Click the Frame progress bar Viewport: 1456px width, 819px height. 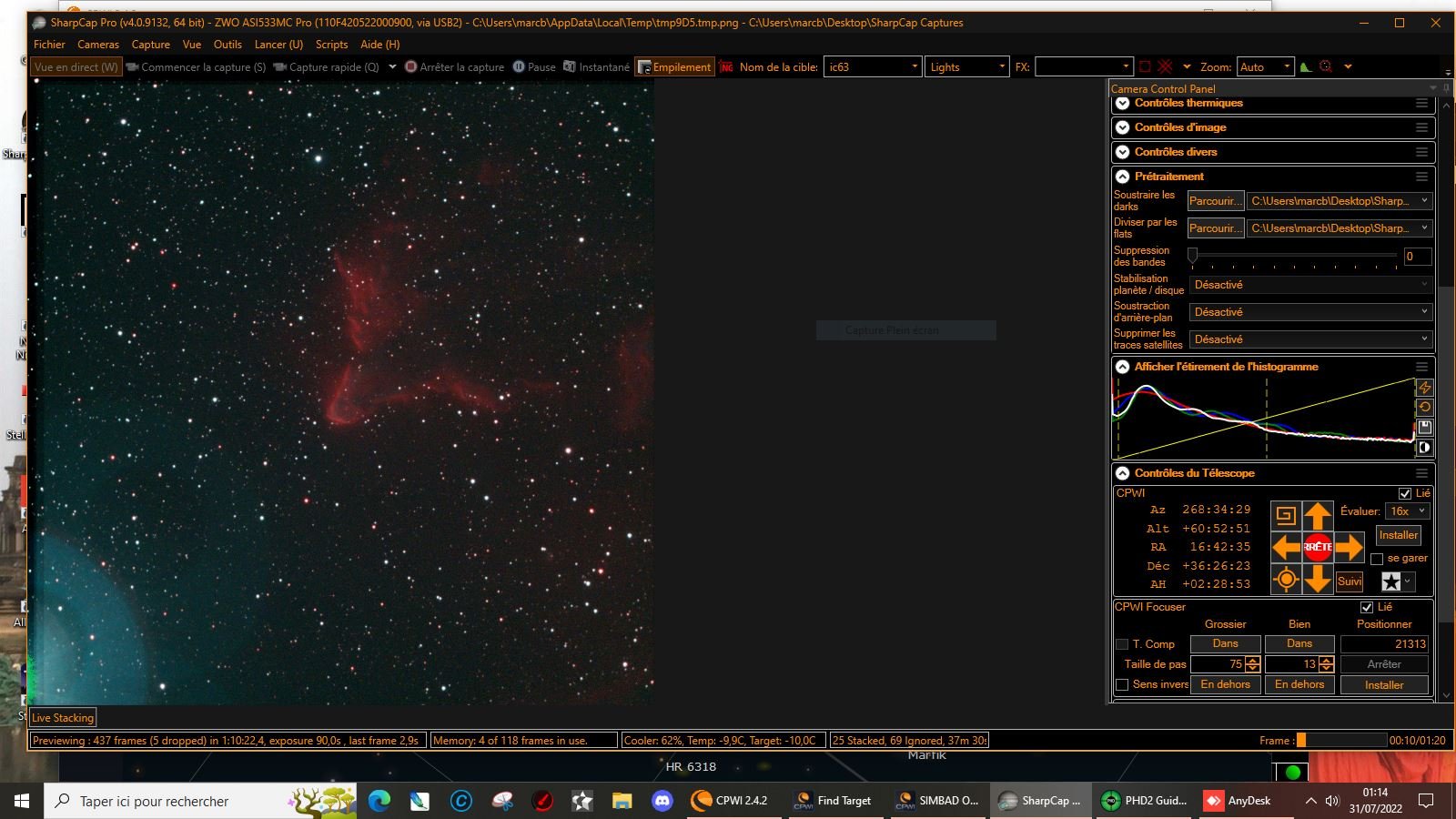point(1340,740)
